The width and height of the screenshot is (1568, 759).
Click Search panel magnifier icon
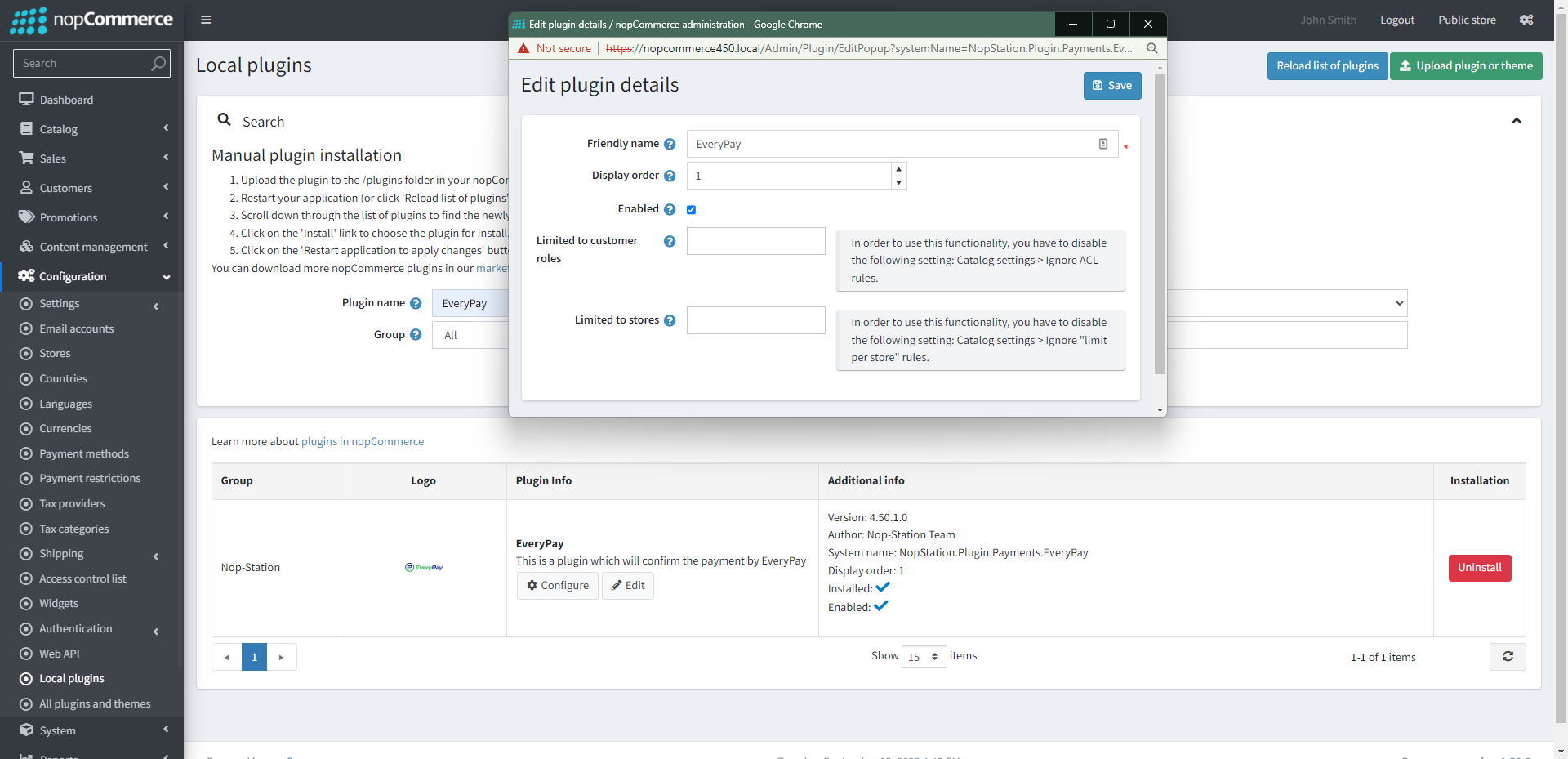pyautogui.click(x=224, y=119)
